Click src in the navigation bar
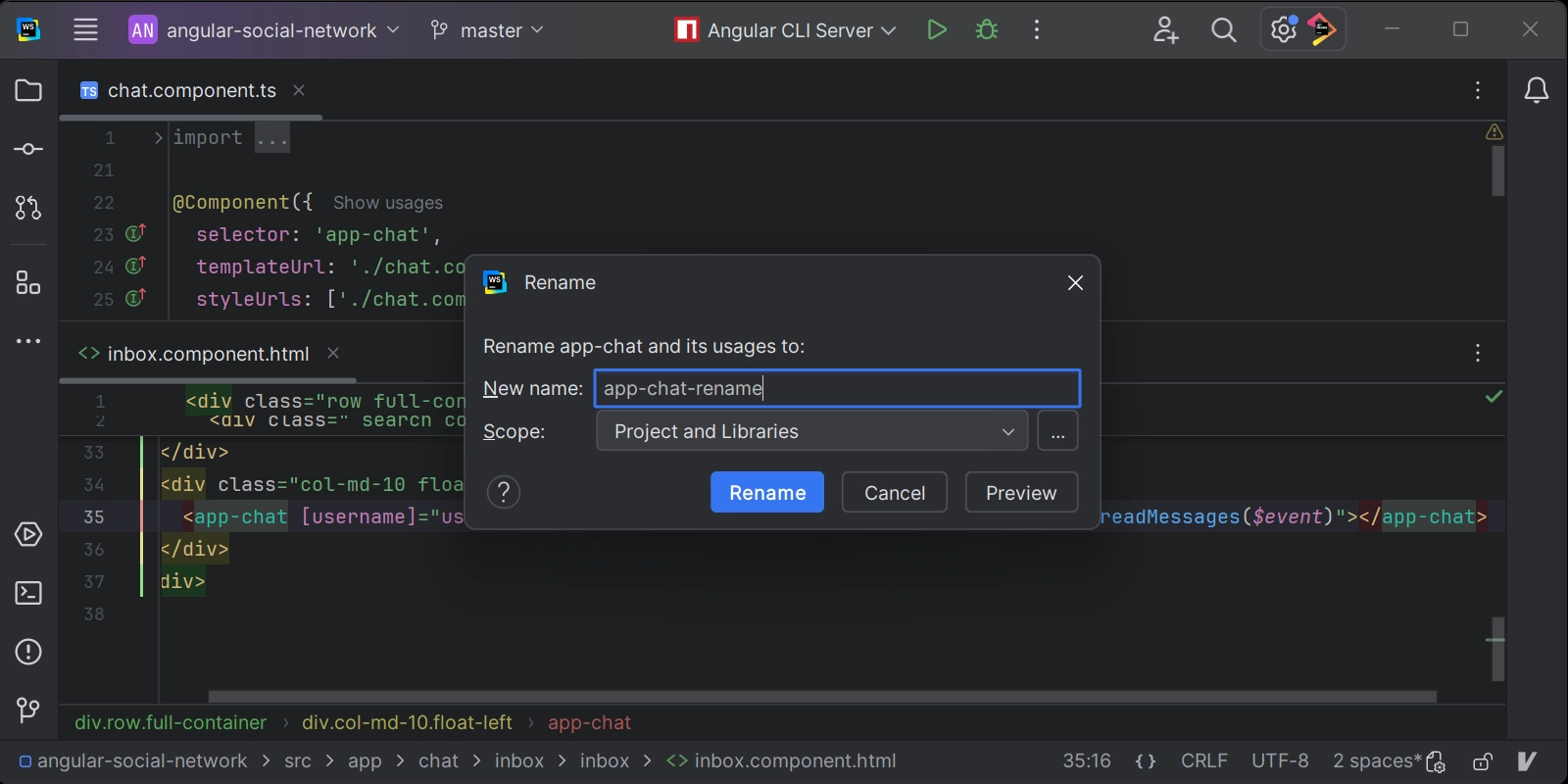This screenshot has height=784, width=1568. click(x=298, y=761)
